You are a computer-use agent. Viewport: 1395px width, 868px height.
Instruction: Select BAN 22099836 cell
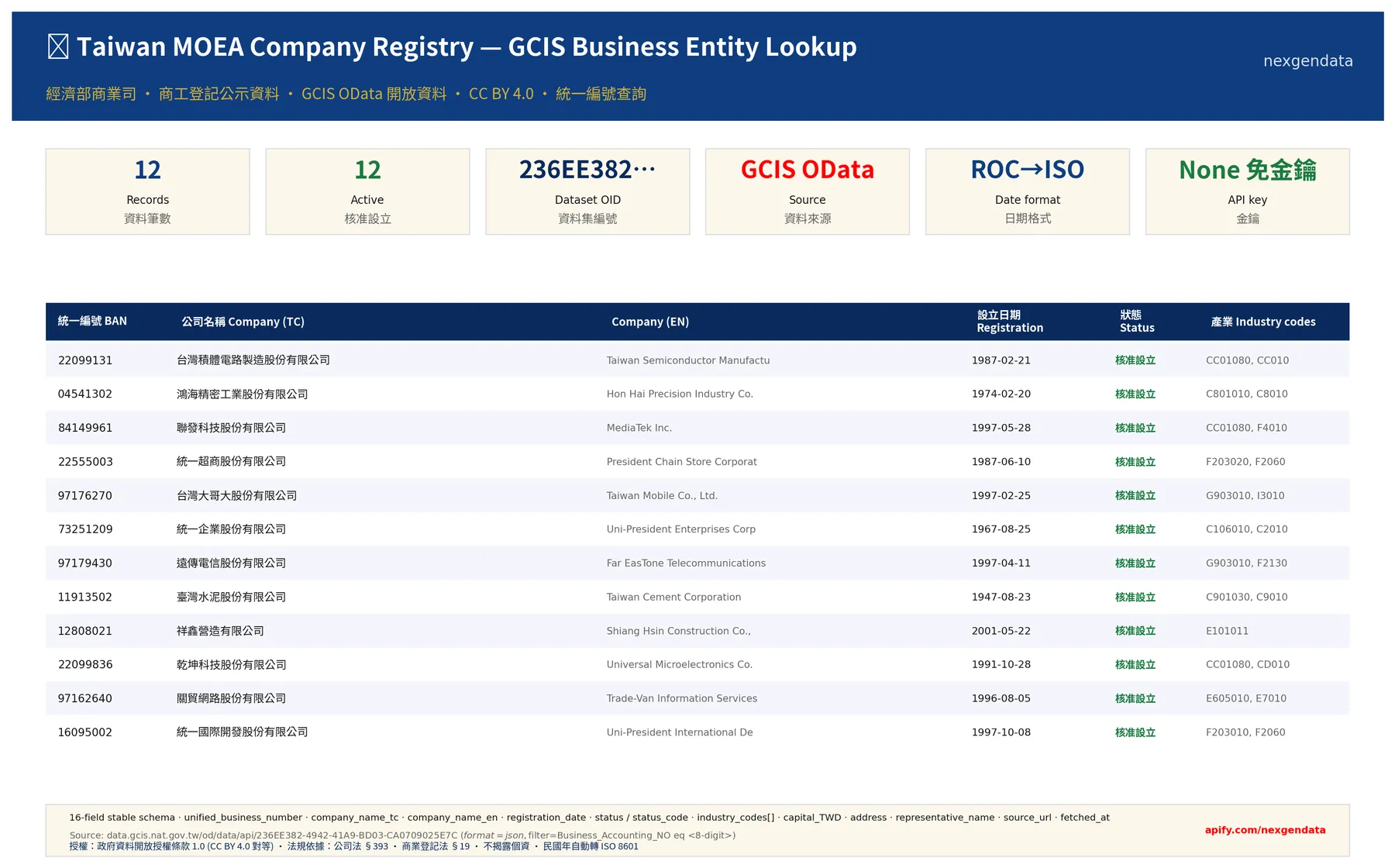click(x=85, y=664)
